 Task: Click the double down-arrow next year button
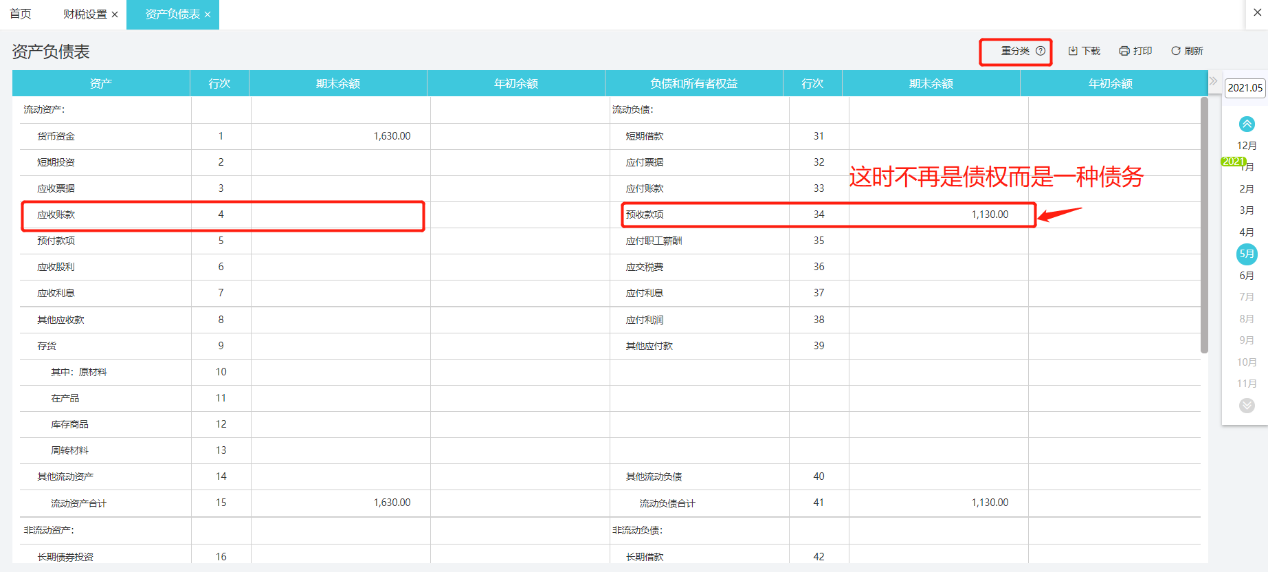pyautogui.click(x=1247, y=405)
